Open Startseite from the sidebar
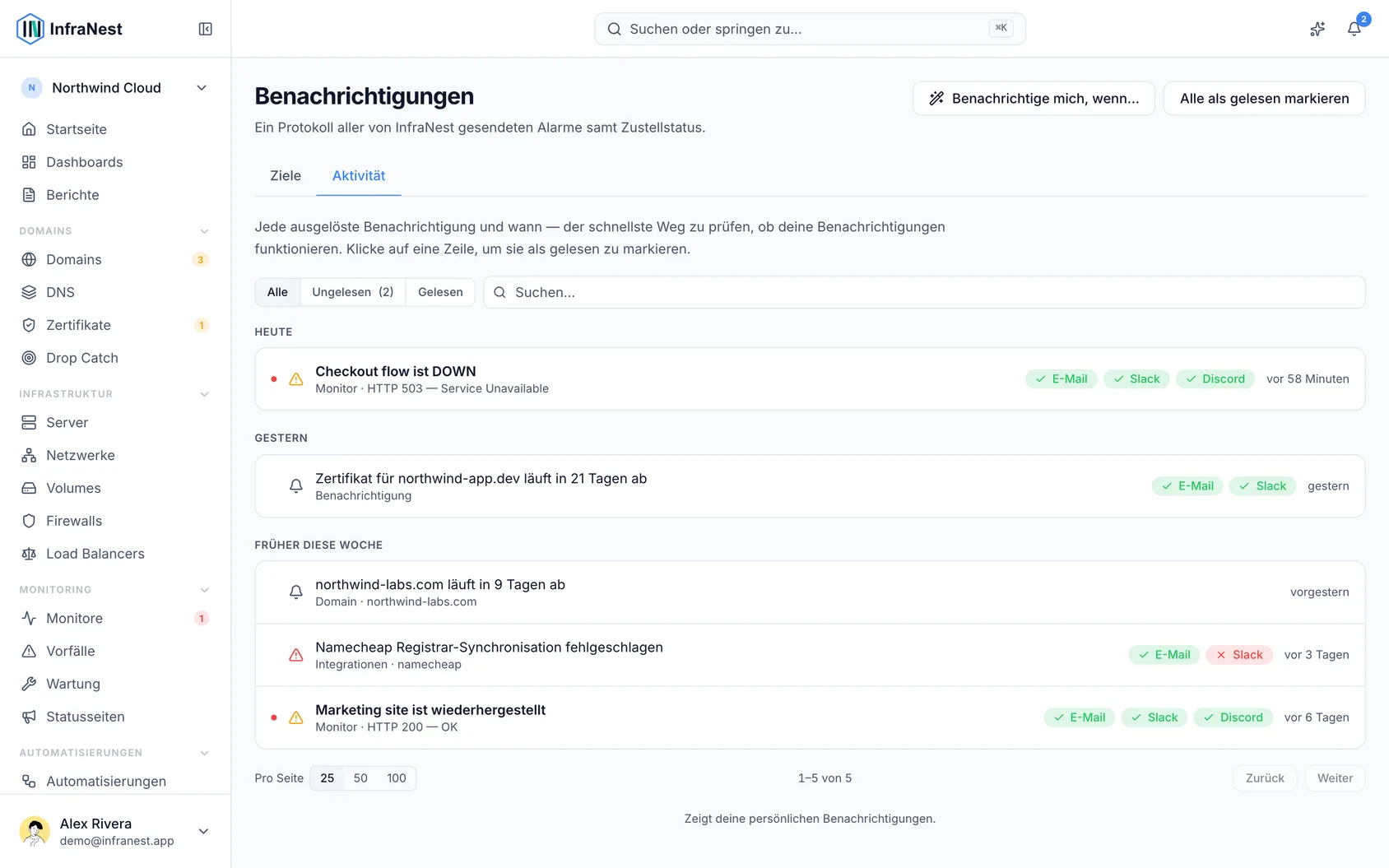The width and height of the screenshot is (1389, 868). pyautogui.click(x=115, y=129)
